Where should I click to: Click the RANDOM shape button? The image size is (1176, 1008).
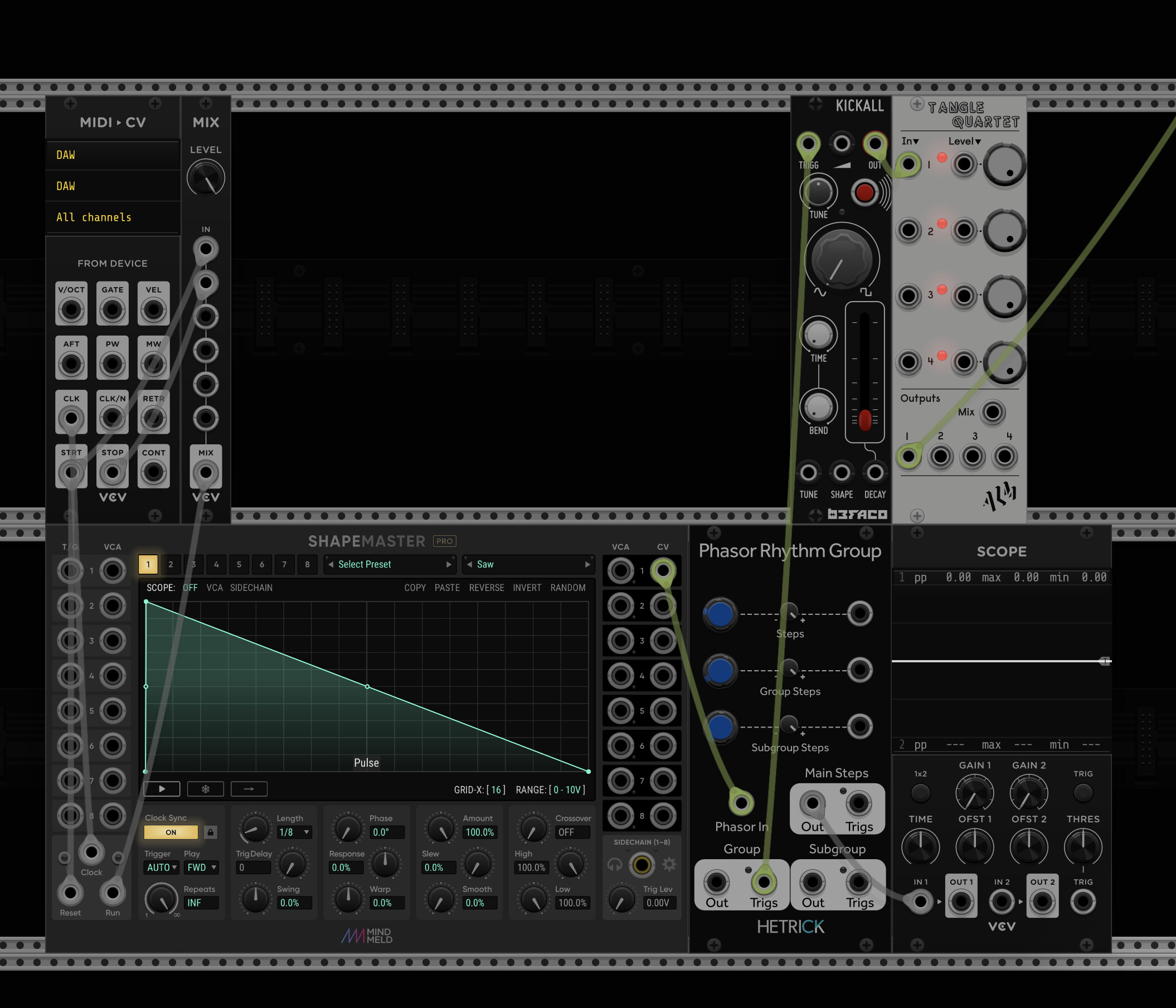(567, 588)
